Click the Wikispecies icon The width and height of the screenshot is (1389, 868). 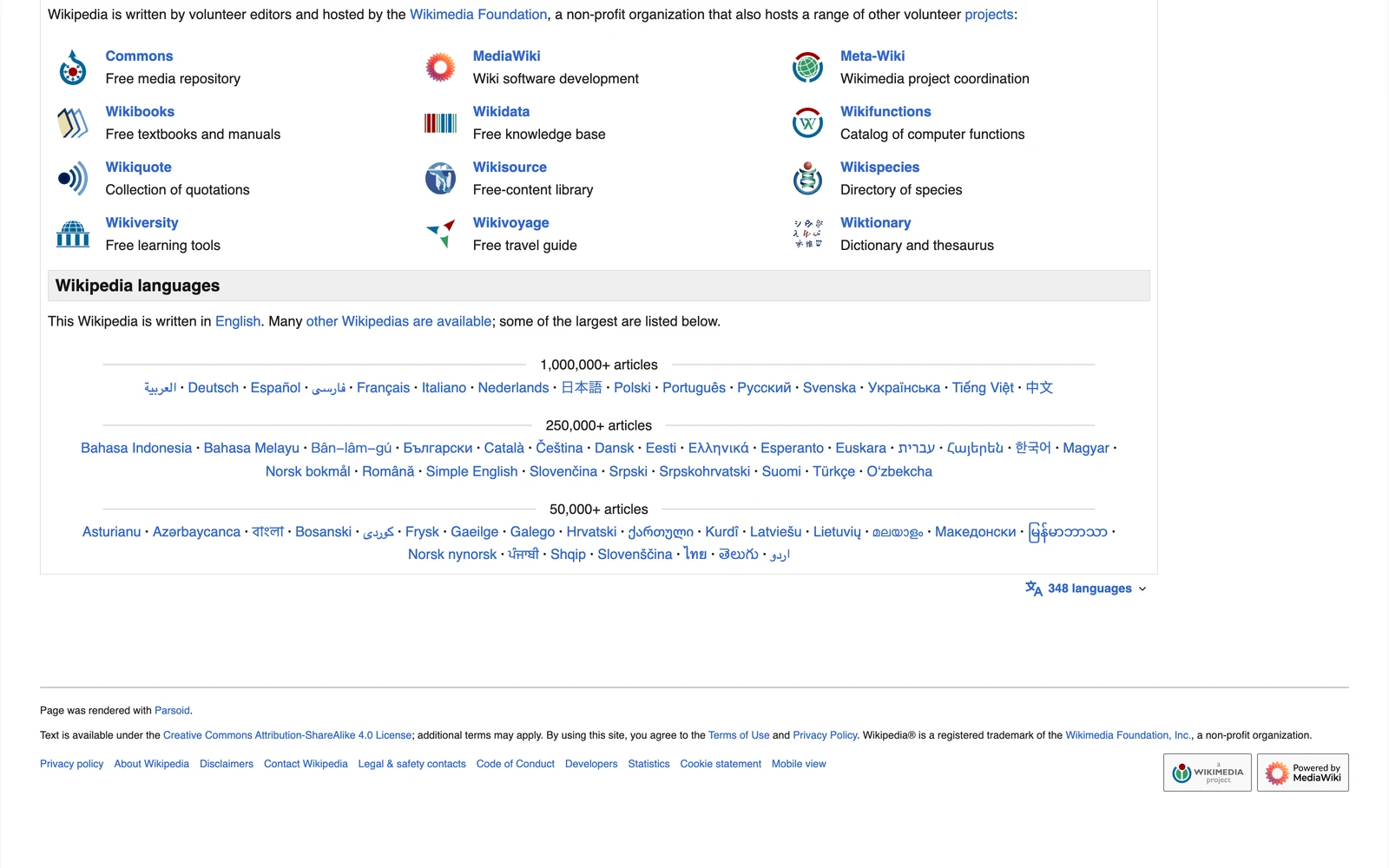click(807, 178)
